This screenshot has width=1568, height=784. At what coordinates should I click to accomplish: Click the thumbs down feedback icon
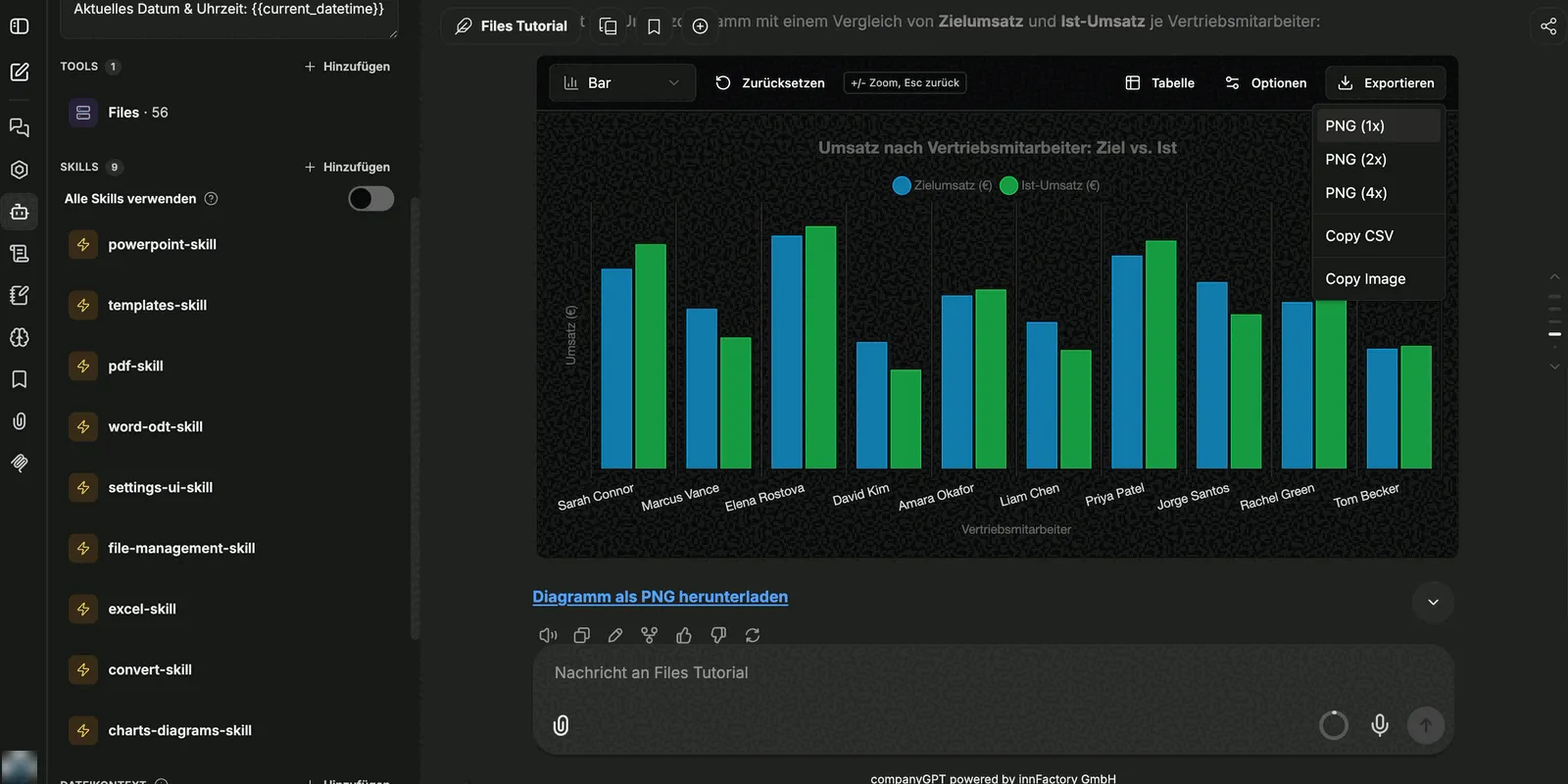pyautogui.click(x=718, y=635)
